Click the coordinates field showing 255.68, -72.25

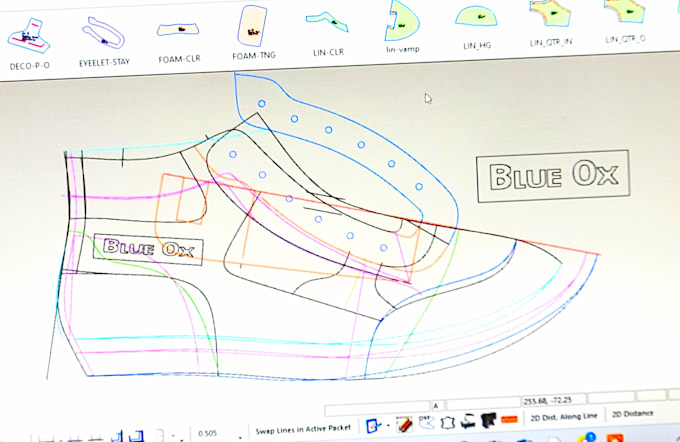pos(554,400)
